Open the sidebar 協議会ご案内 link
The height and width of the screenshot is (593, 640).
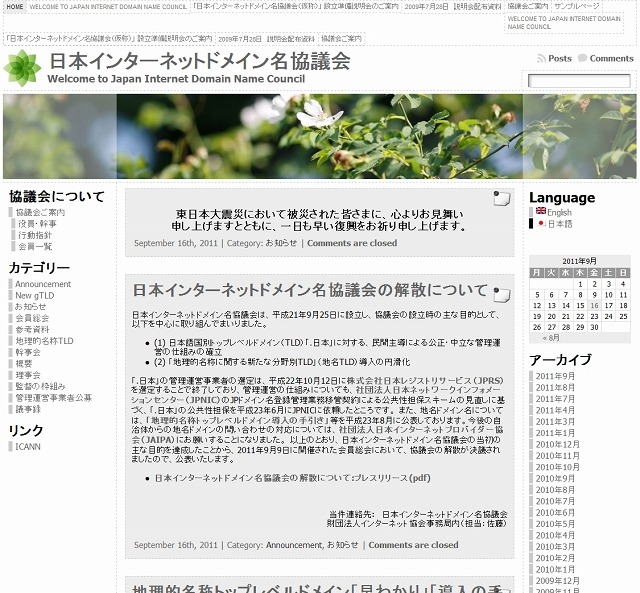(40, 212)
